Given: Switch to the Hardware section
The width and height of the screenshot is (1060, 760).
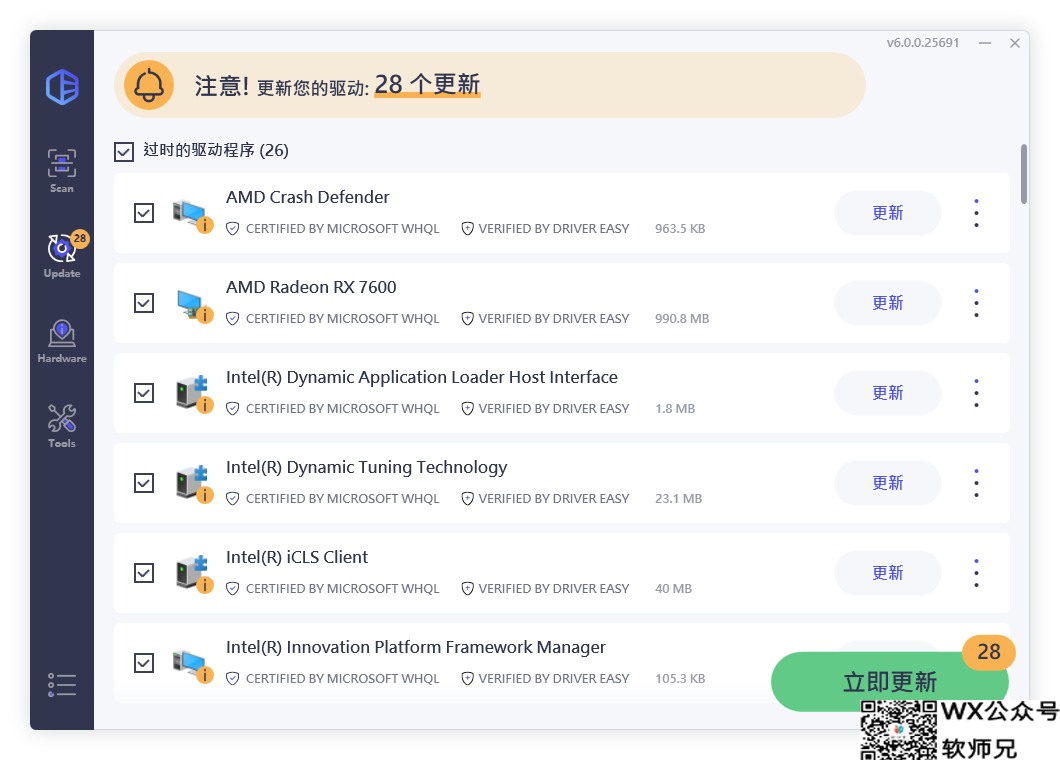Looking at the screenshot, I should tap(61, 338).
